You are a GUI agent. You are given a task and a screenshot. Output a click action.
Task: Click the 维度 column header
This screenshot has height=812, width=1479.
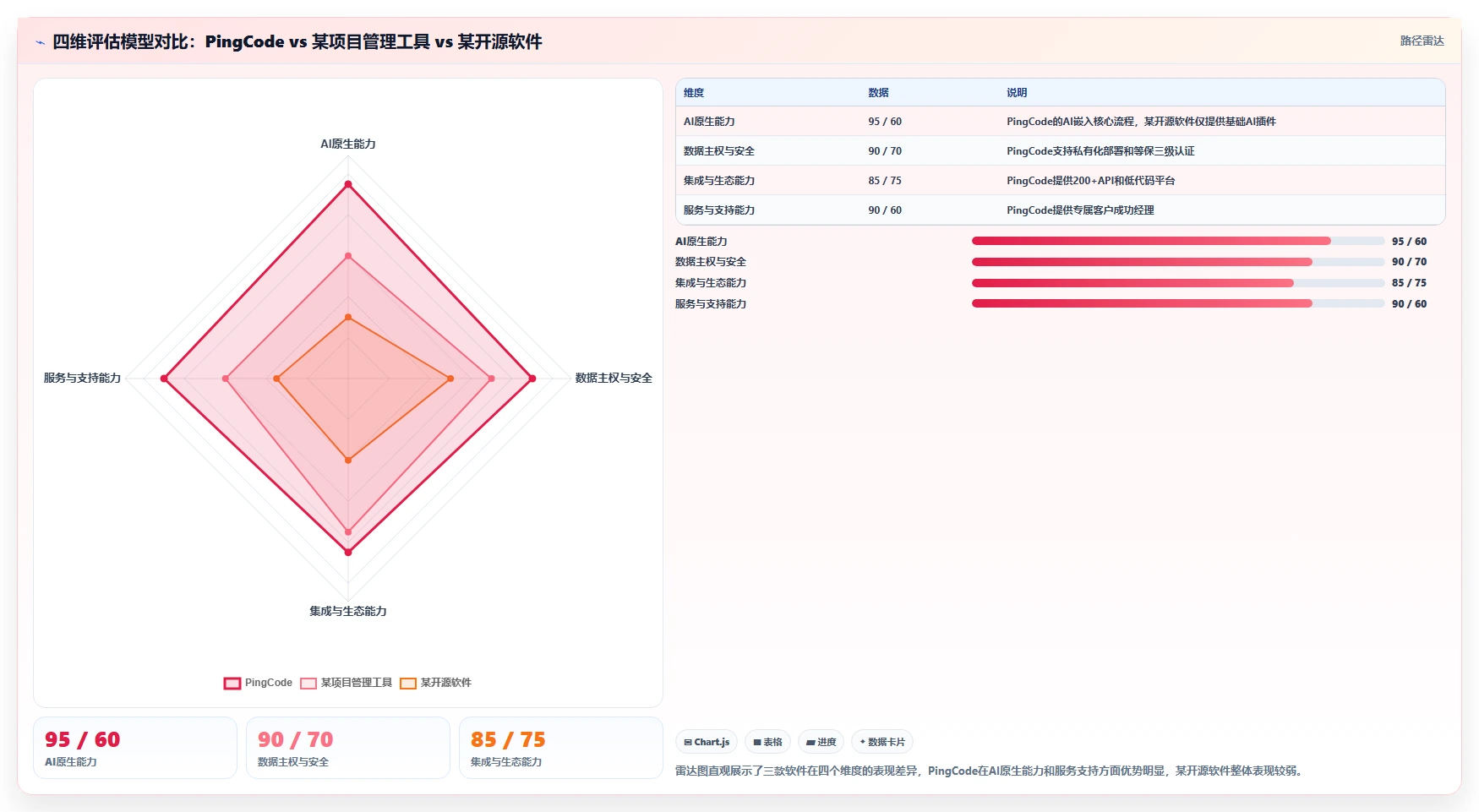pos(694,93)
